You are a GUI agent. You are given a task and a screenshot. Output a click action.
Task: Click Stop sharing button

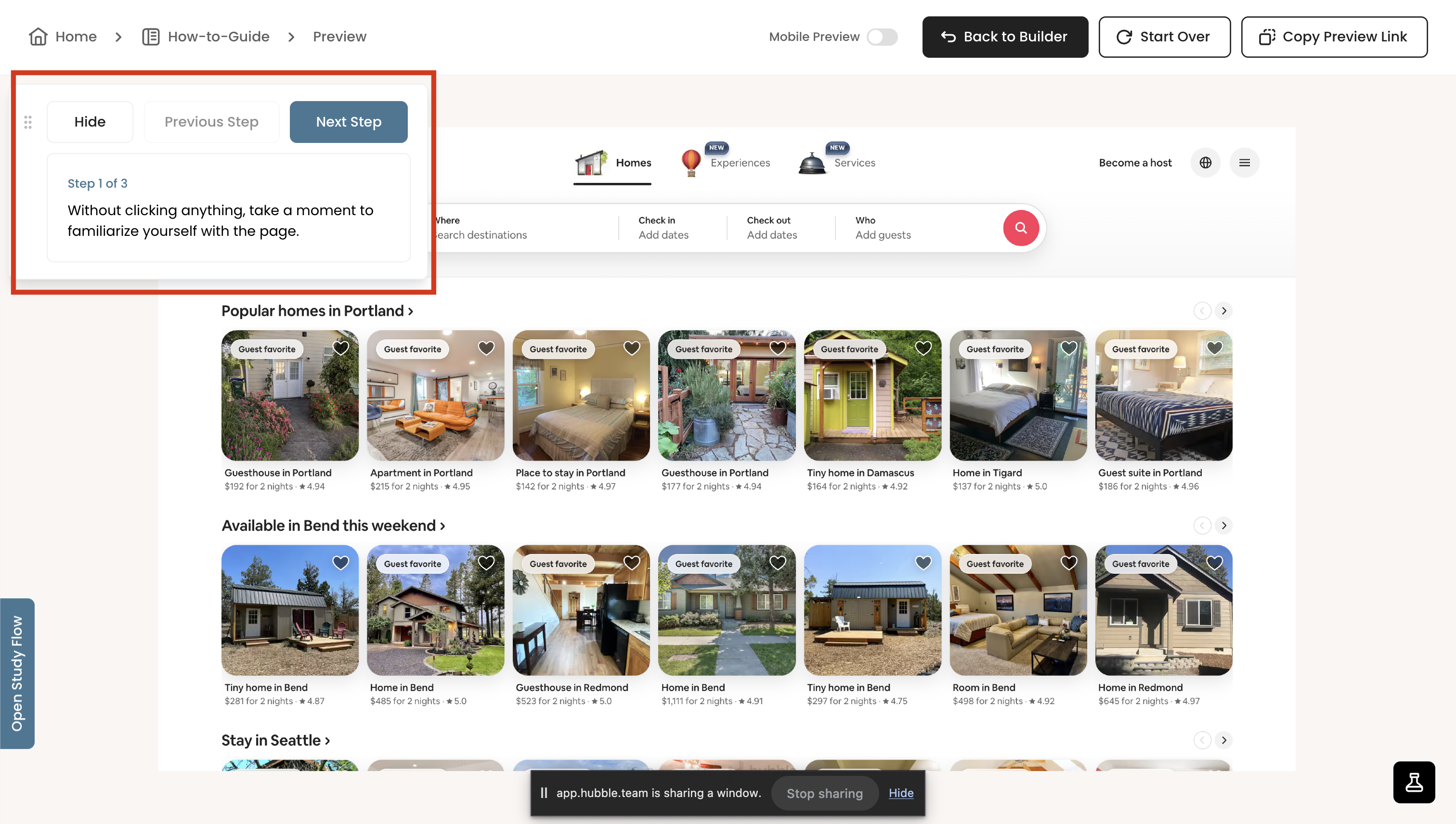pyautogui.click(x=824, y=794)
